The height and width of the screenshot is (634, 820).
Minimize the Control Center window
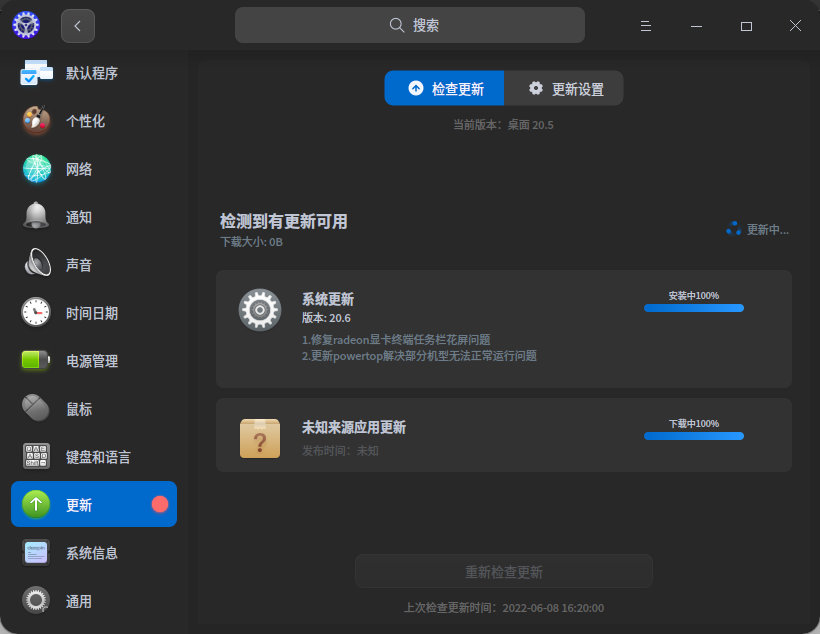tap(696, 26)
